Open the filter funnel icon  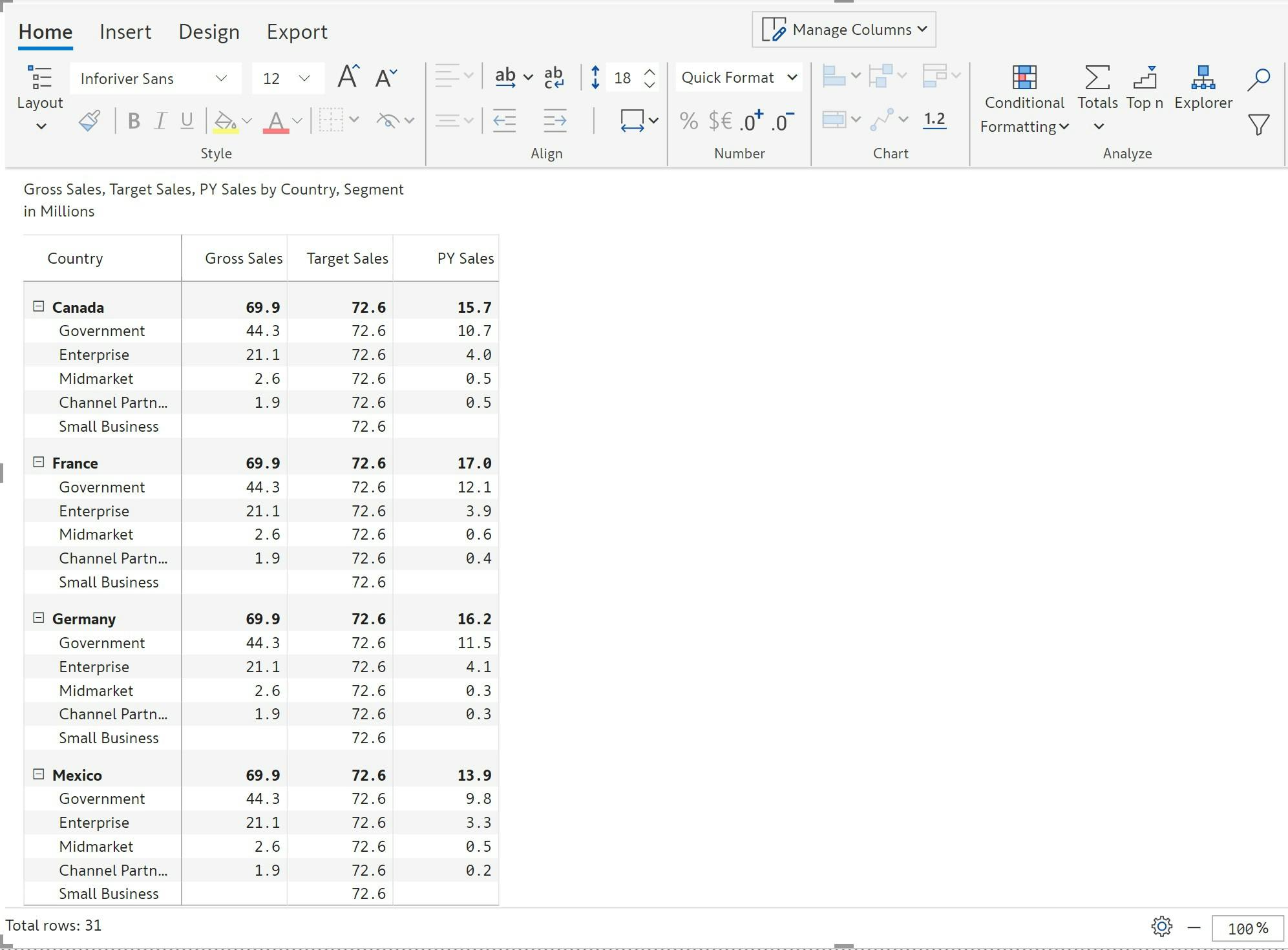point(1258,124)
